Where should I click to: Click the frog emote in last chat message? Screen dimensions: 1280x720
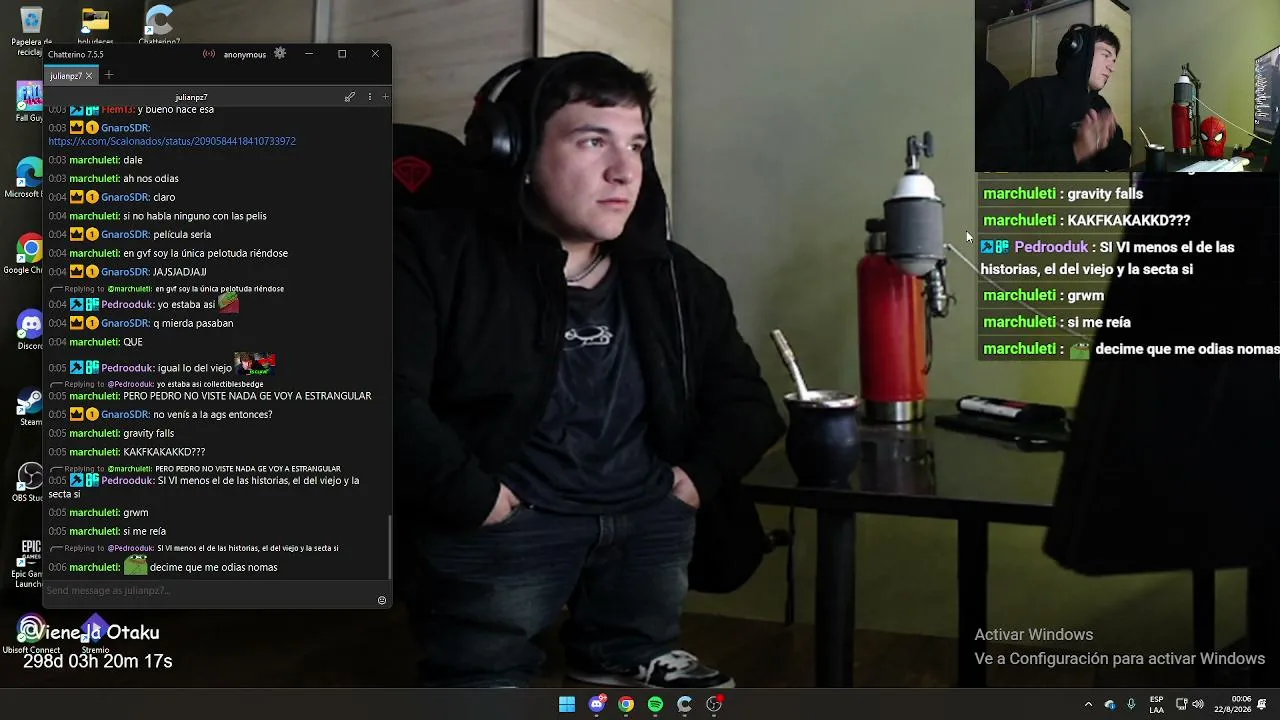click(x=135, y=566)
